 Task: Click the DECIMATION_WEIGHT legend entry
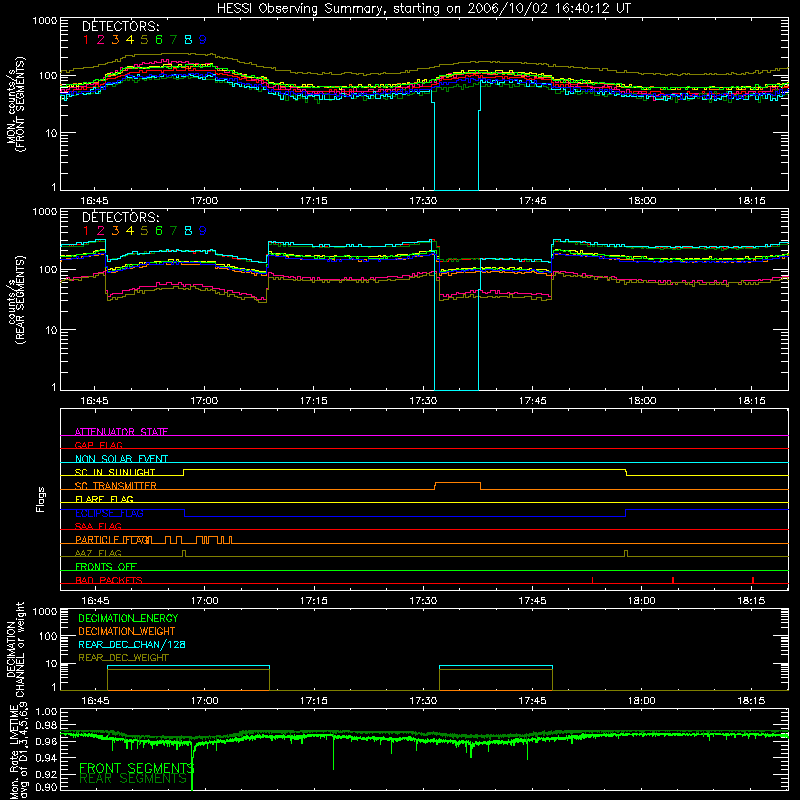127,631
